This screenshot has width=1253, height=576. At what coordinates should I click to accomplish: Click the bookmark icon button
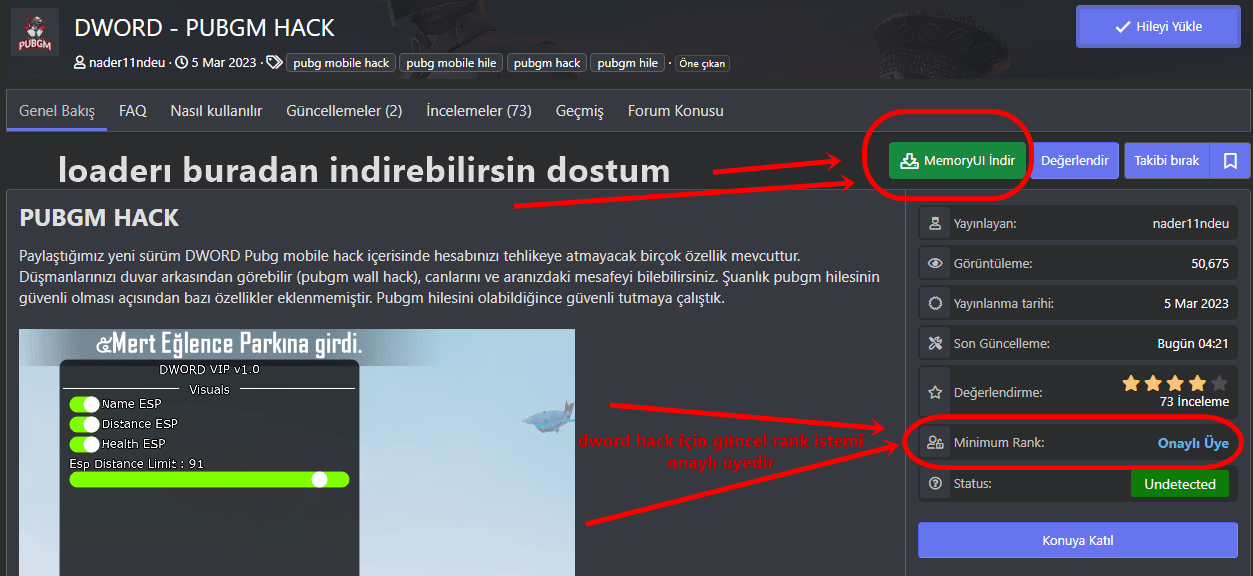pyautogui.click(x=1230, y=160)
